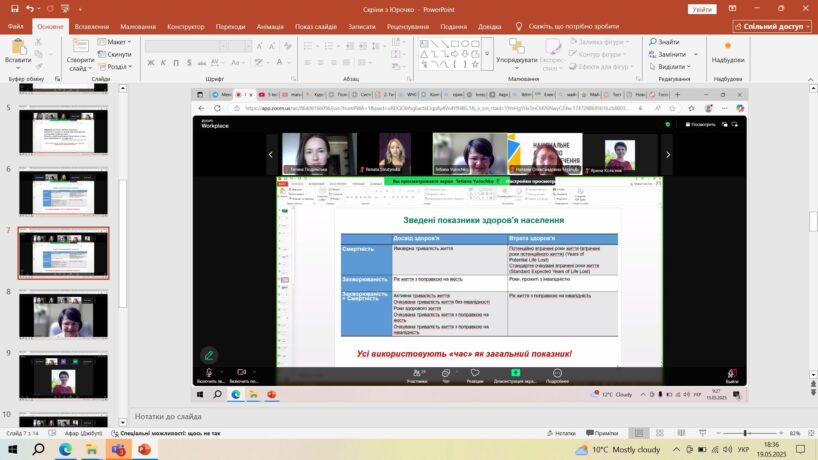818x460 pixels.
Task: Switch to the Анімація ribbon tab
Action: click(269, 27)
